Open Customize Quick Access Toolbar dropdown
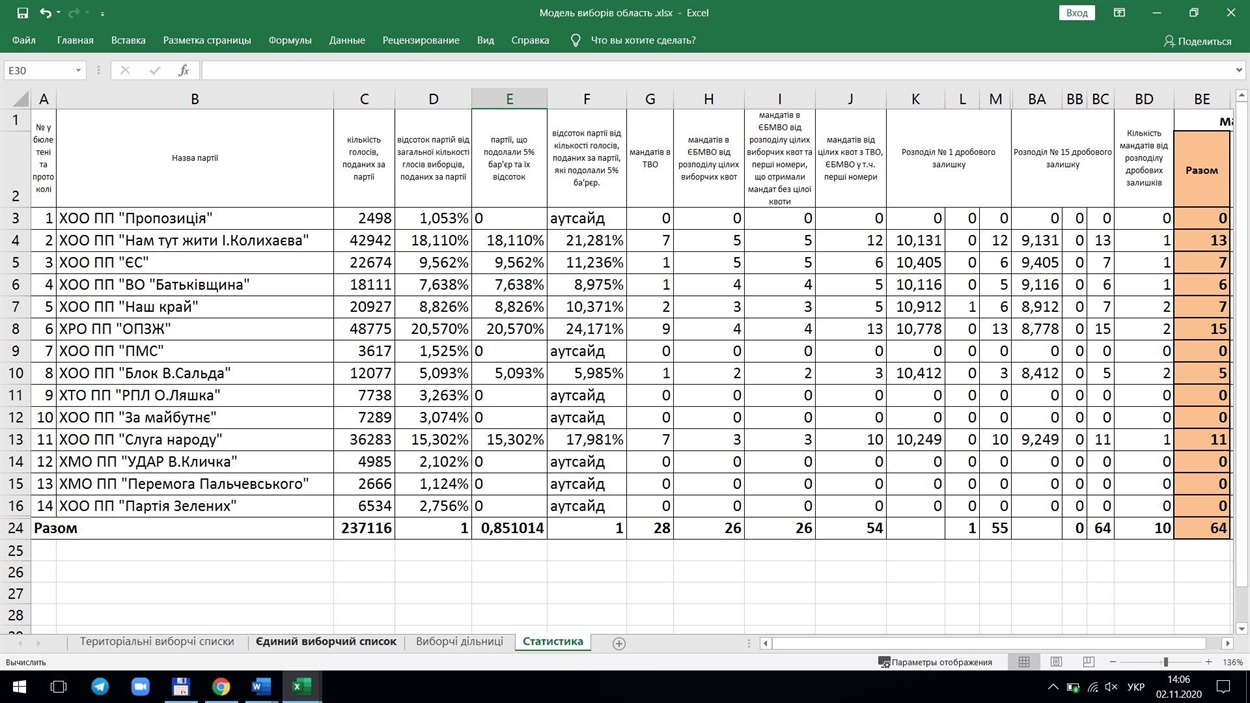Screen dimensions: 1250x703 (x=103, y=13)
